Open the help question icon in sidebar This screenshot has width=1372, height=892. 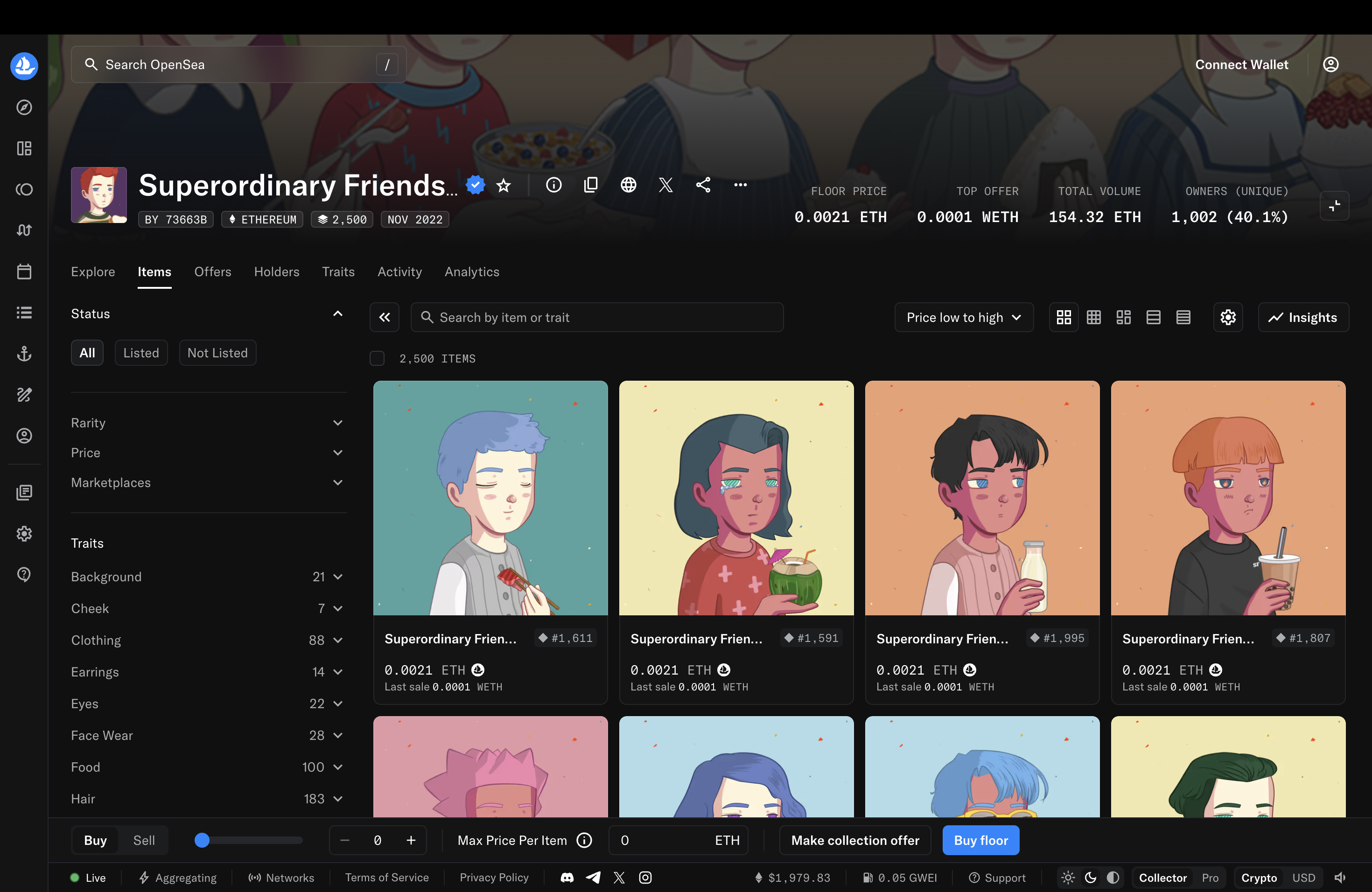point(24,574)
